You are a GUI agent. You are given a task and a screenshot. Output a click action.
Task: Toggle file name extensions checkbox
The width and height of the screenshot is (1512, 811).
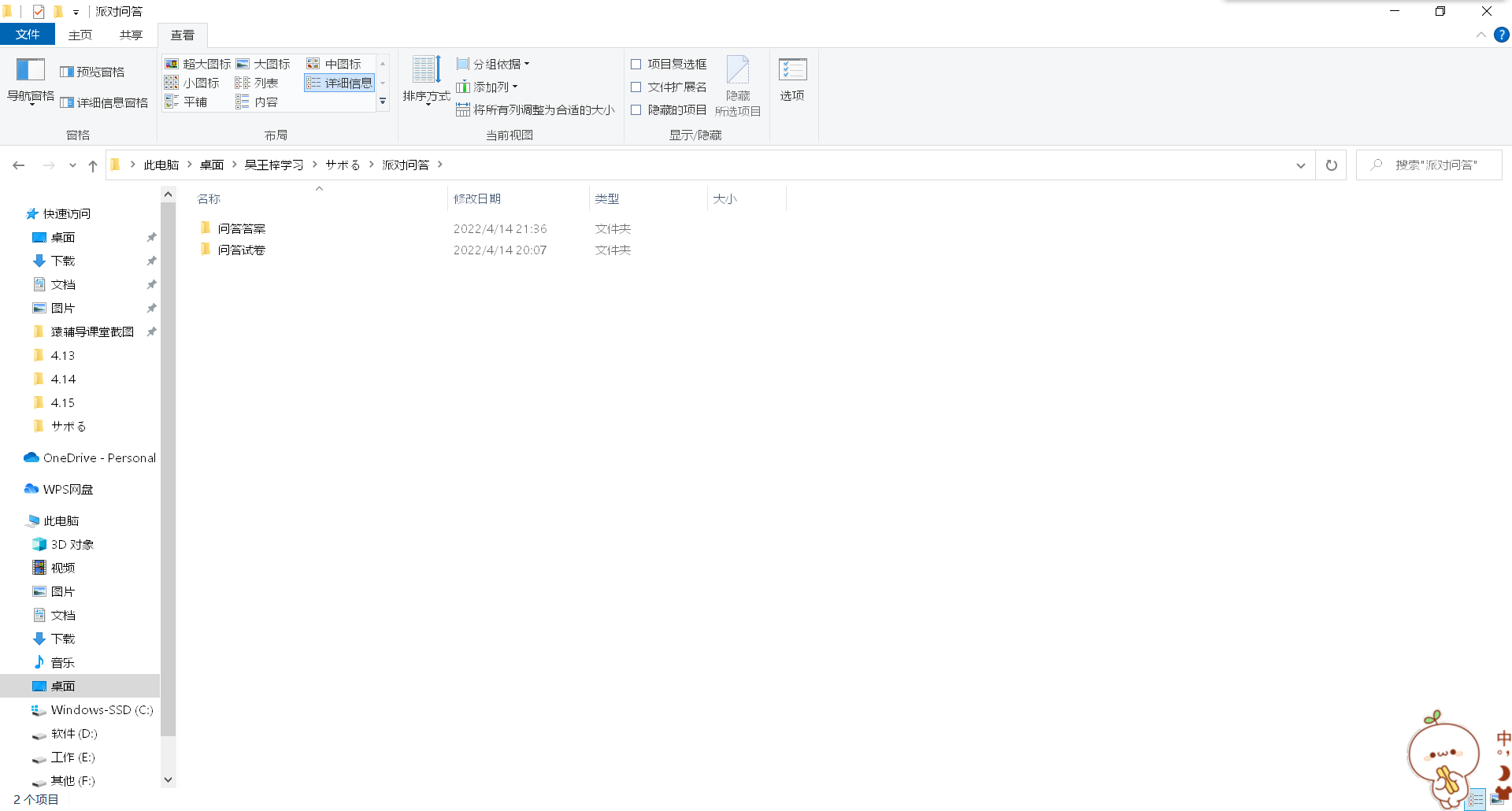pyautogui.click(x=636, y=87)
